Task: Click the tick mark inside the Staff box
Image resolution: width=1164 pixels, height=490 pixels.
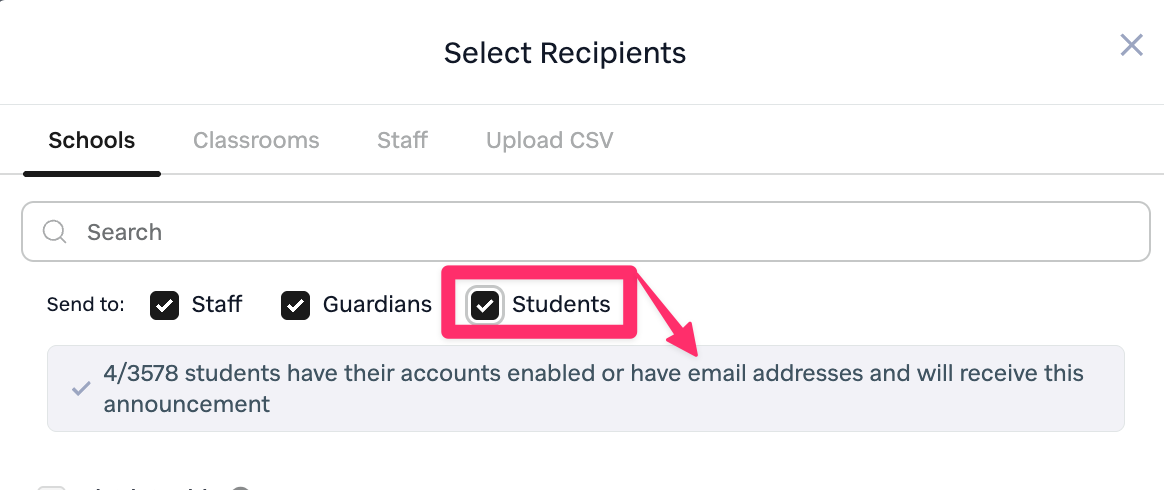Action: point(164,306)
